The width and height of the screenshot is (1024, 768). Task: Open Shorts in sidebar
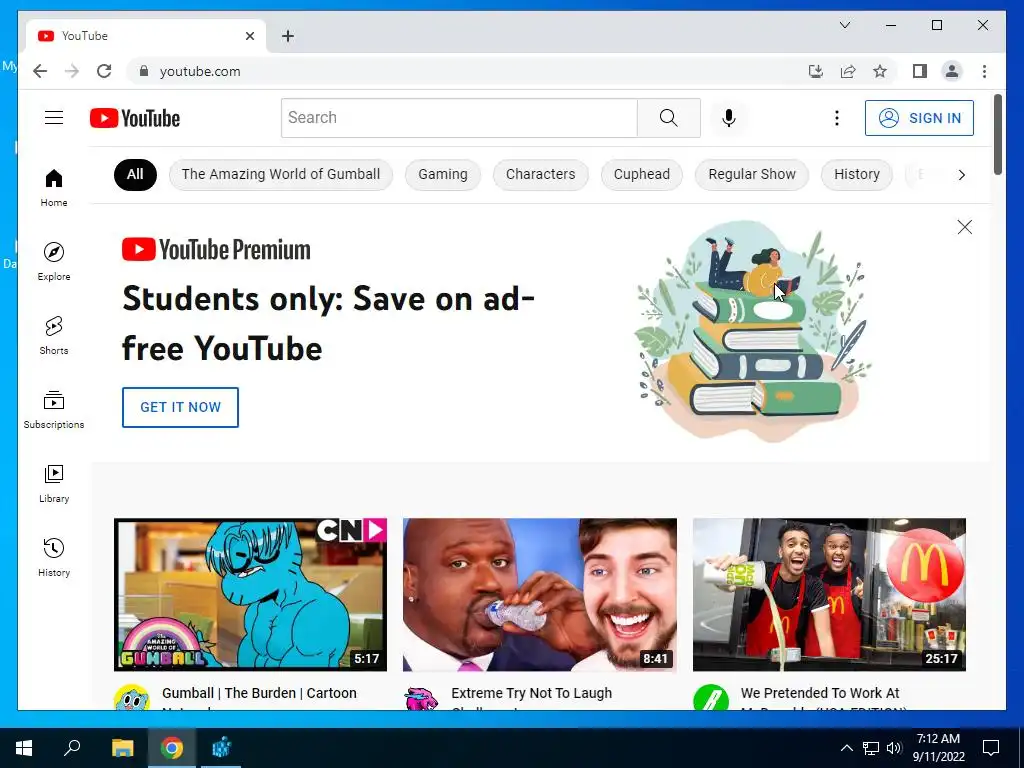54,335
